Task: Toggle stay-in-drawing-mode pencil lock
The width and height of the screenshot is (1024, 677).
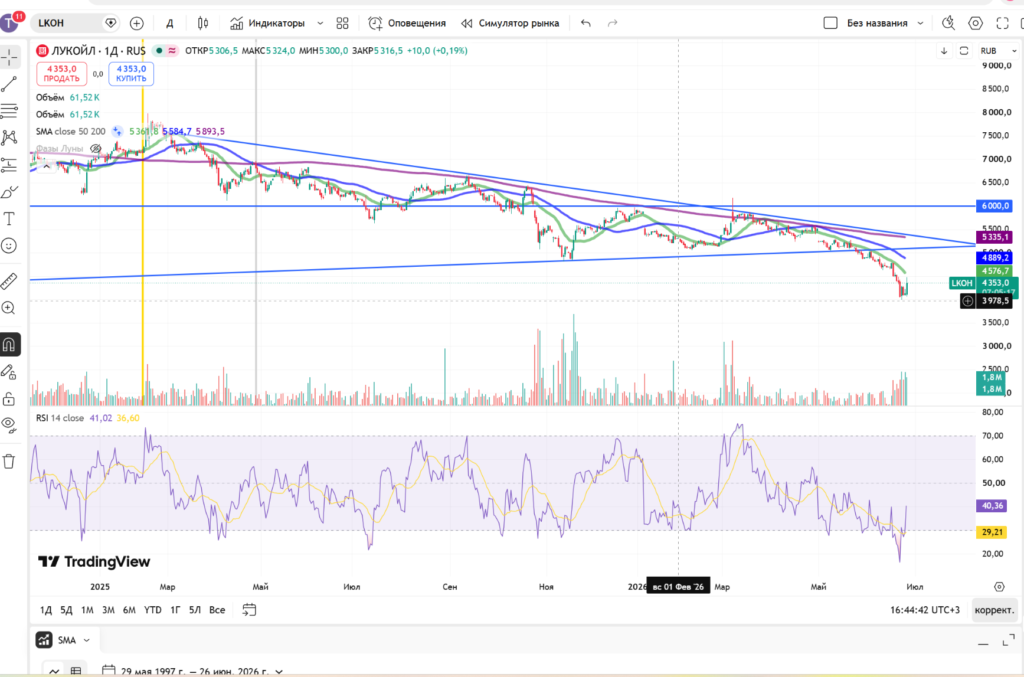Action: coord(9,372)
